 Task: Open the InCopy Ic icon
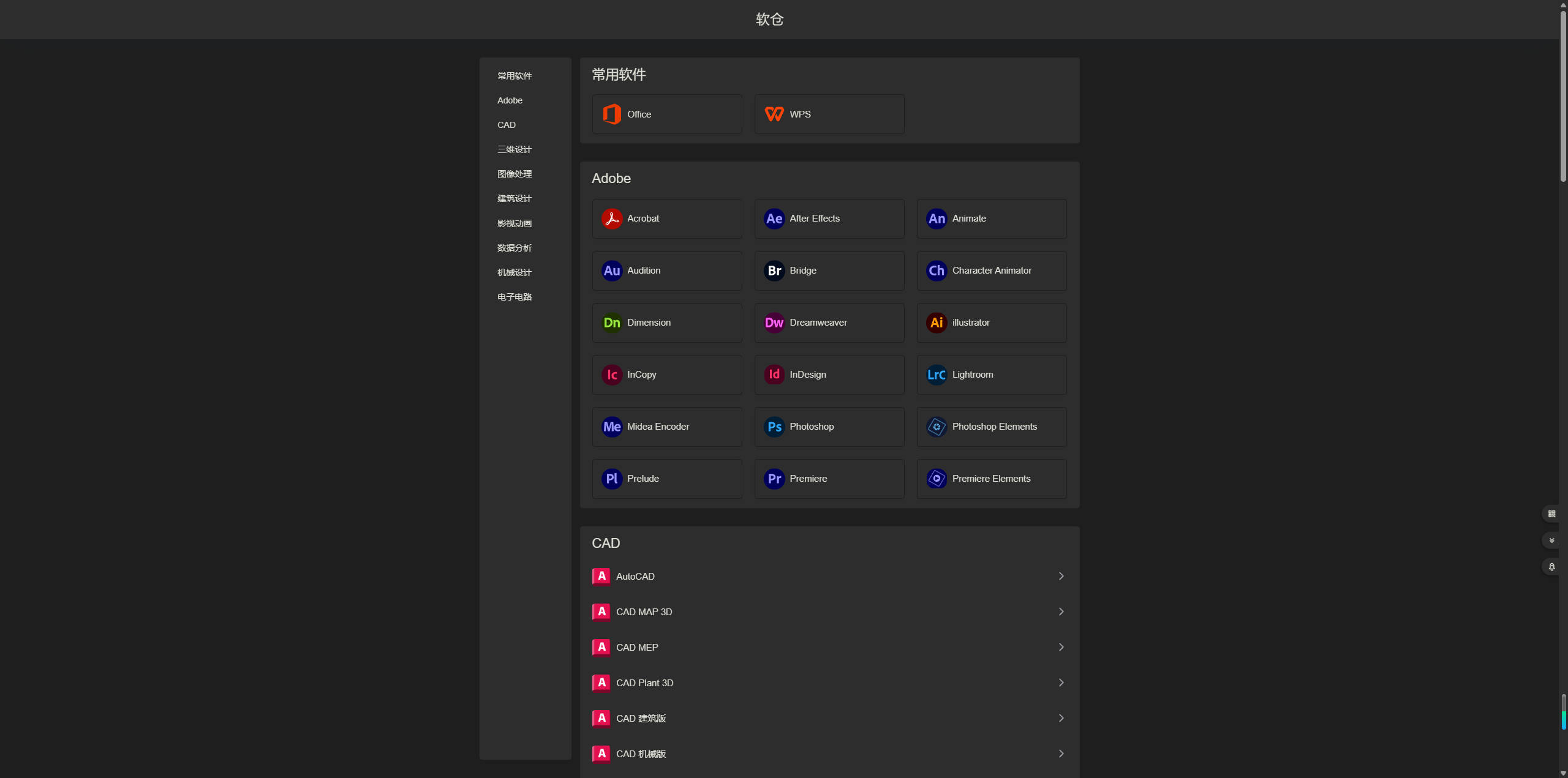pos(611,375)
